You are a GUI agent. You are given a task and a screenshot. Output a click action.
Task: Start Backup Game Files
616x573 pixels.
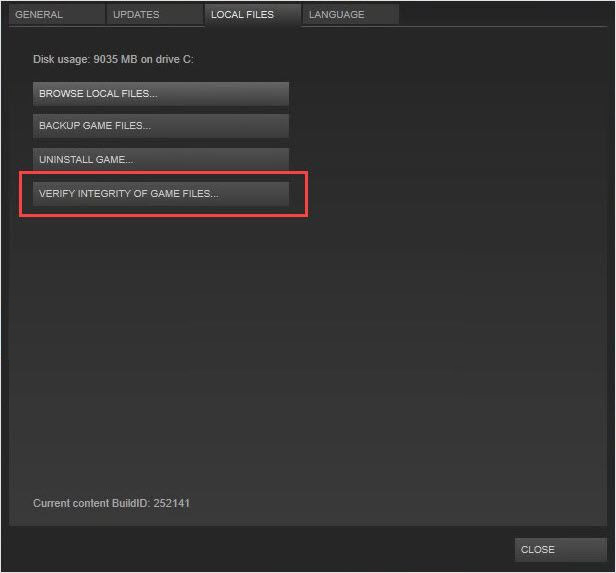point(161,126)
